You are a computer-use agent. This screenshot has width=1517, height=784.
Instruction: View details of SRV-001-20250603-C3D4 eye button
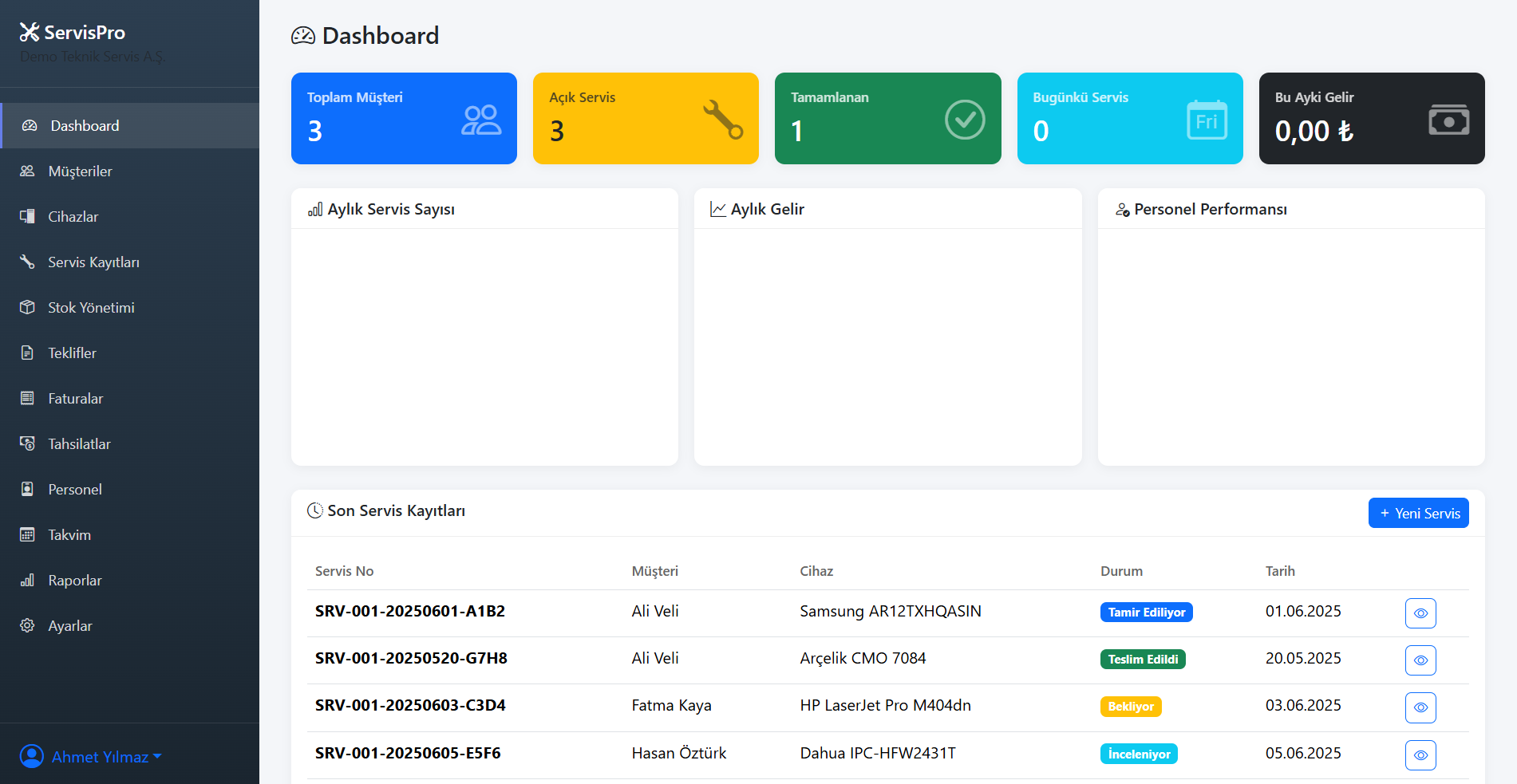[x=1420, y=707]
